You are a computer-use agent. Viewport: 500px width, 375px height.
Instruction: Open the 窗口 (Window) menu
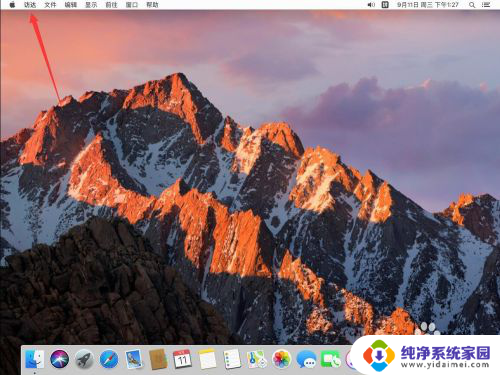tap(132, 5)
